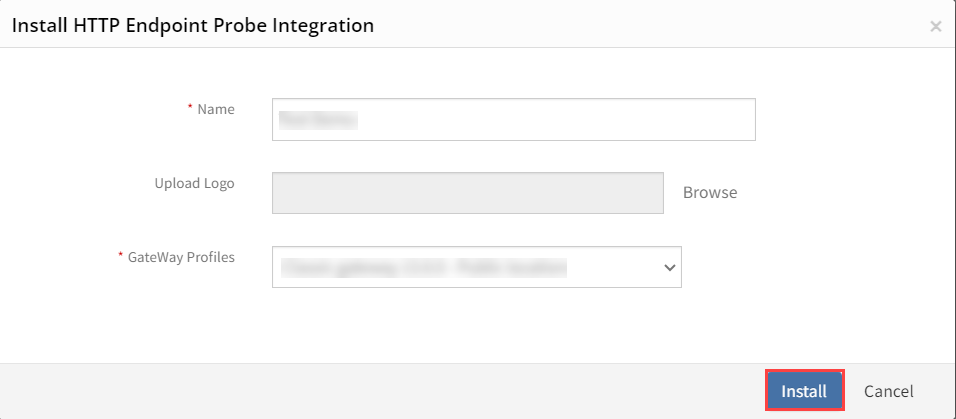956x419 pixels.
Task: Click the chevron arrow in GateWay Profiles
Action: (669, 267)
